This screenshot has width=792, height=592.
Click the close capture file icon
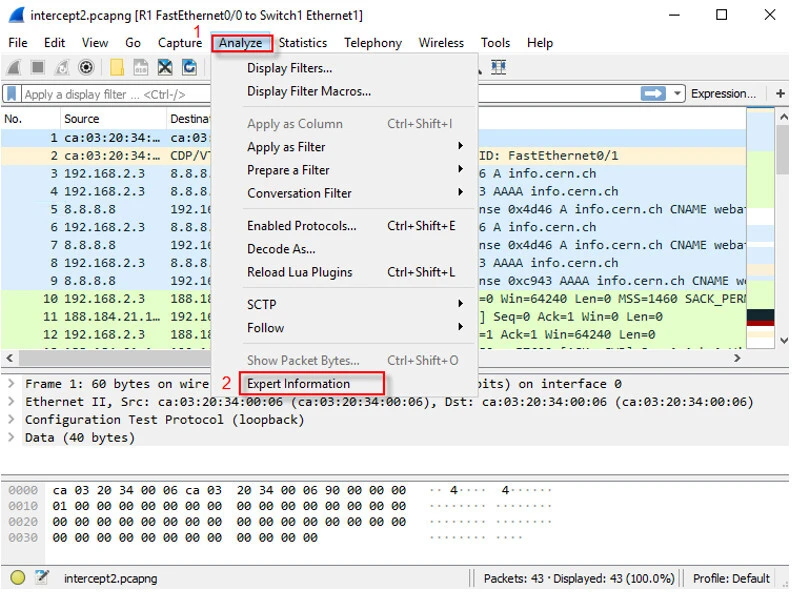[165, 67]
